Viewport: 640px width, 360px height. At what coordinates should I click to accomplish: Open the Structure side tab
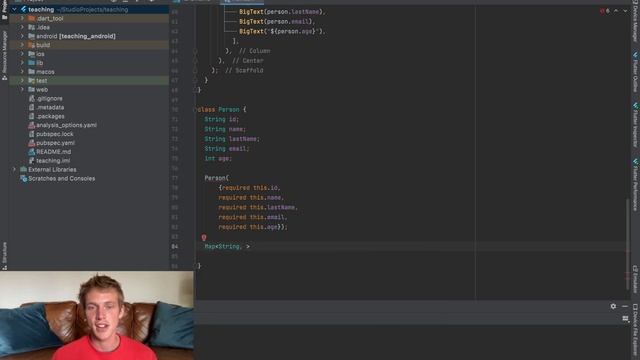click(4, 256)
